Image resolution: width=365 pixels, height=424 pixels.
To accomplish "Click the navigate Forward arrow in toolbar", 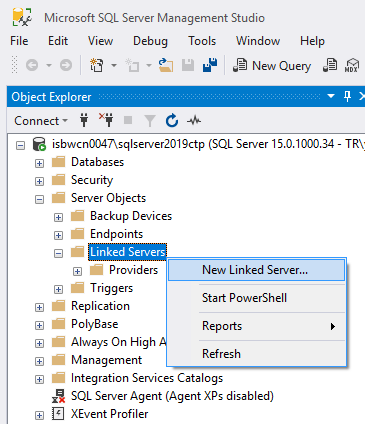I will (x=66, y=65).
